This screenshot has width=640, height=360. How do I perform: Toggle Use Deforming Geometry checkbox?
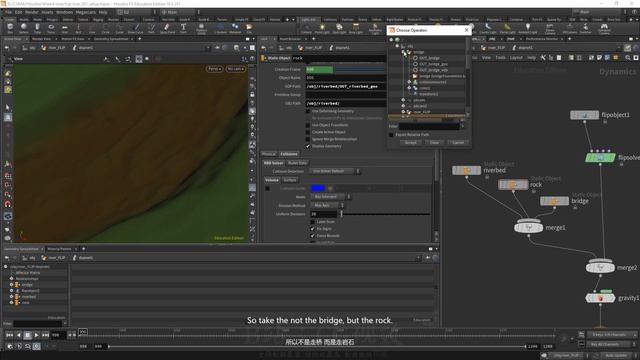pyautogui.click(x=308, y=111)
